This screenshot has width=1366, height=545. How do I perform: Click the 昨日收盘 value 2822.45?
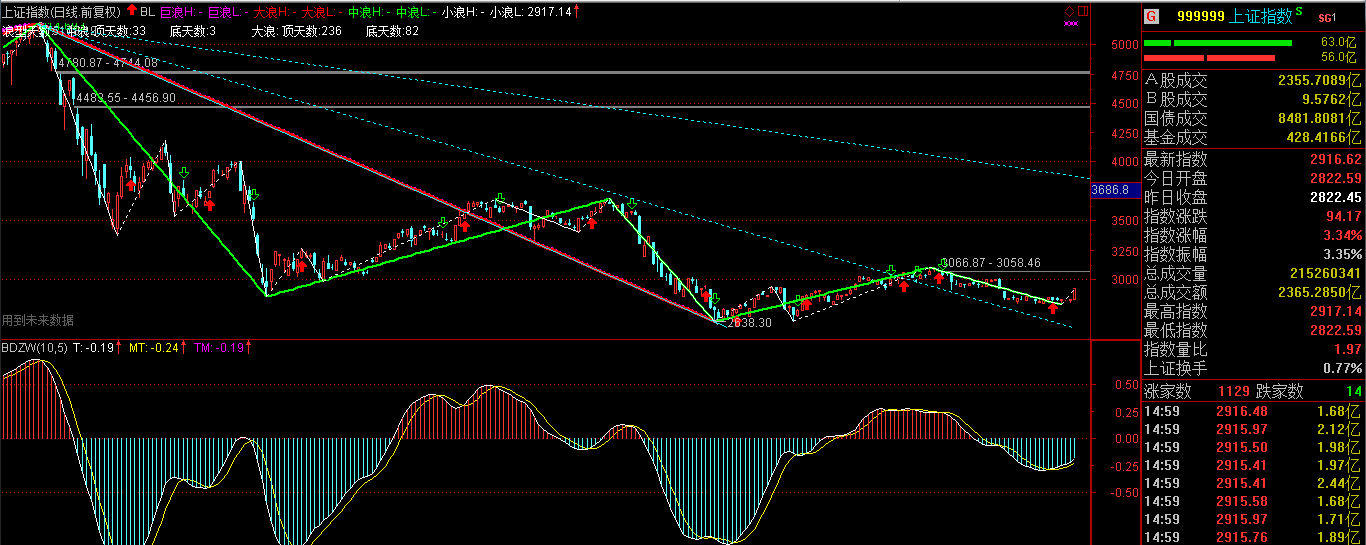point(1334,197)
